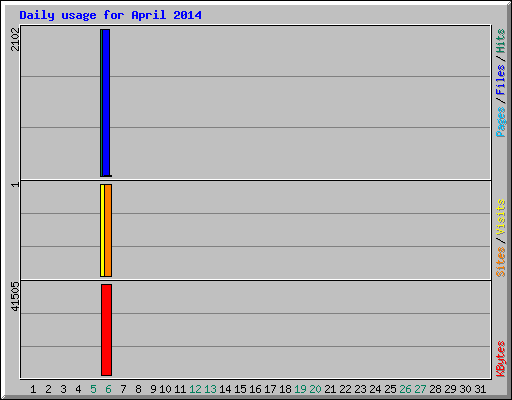The width and height of the screenshot is (512, 400).
Task: Click day label '6' on the x-axis
Action: [108, 389]
